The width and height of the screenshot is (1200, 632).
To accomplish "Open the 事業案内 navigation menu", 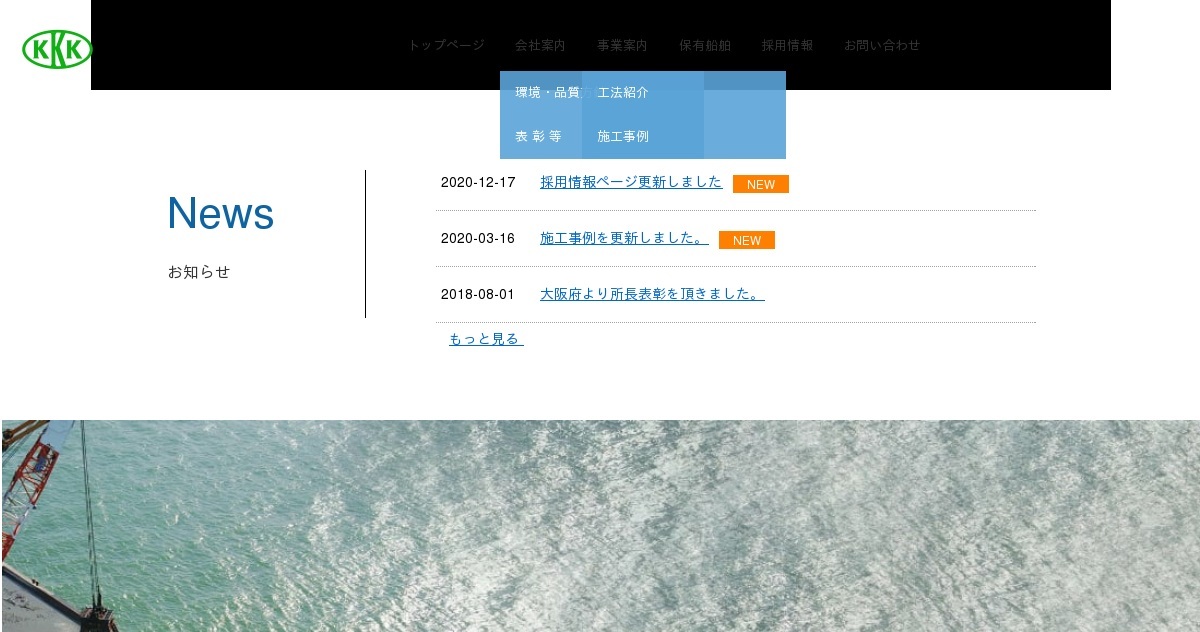I will 621,45.
